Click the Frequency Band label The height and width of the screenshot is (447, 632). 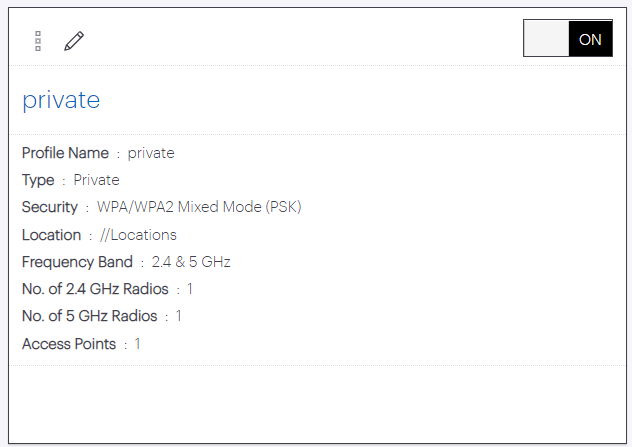[77, 262]
